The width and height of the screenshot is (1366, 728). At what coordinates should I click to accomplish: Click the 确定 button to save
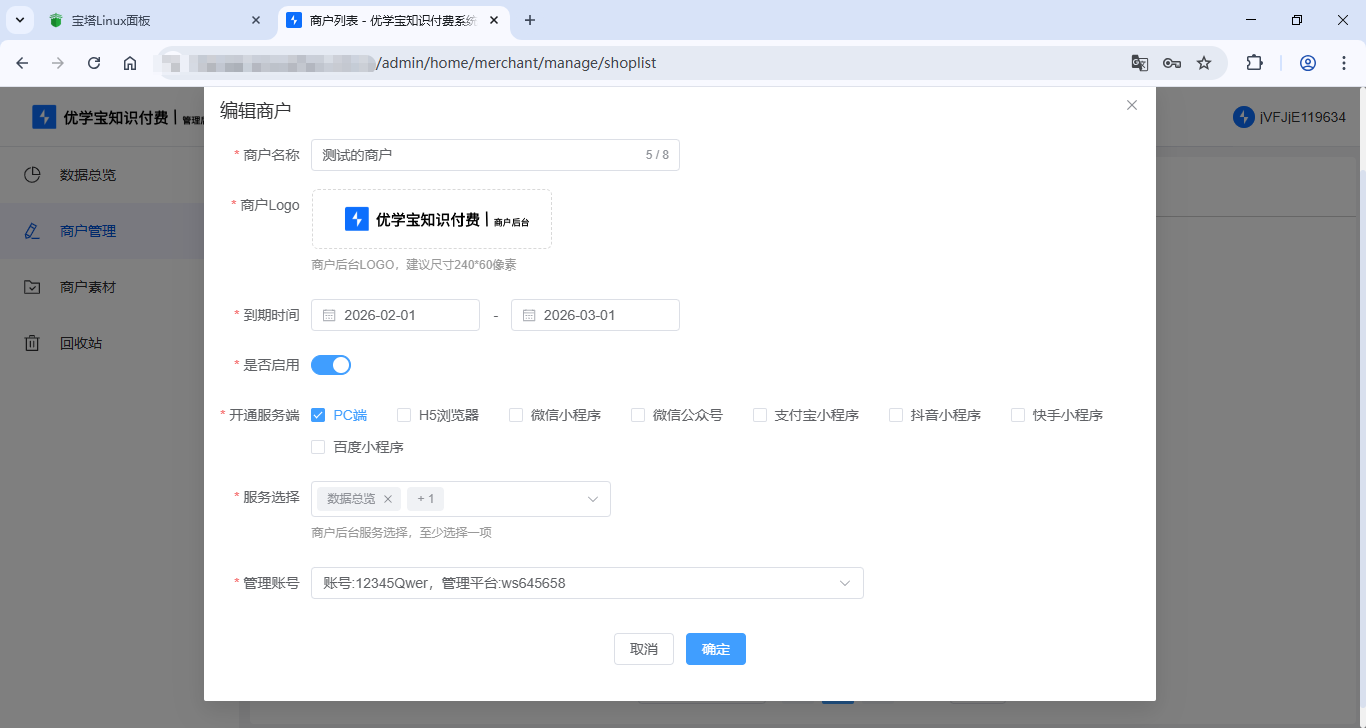pos(715,648)
